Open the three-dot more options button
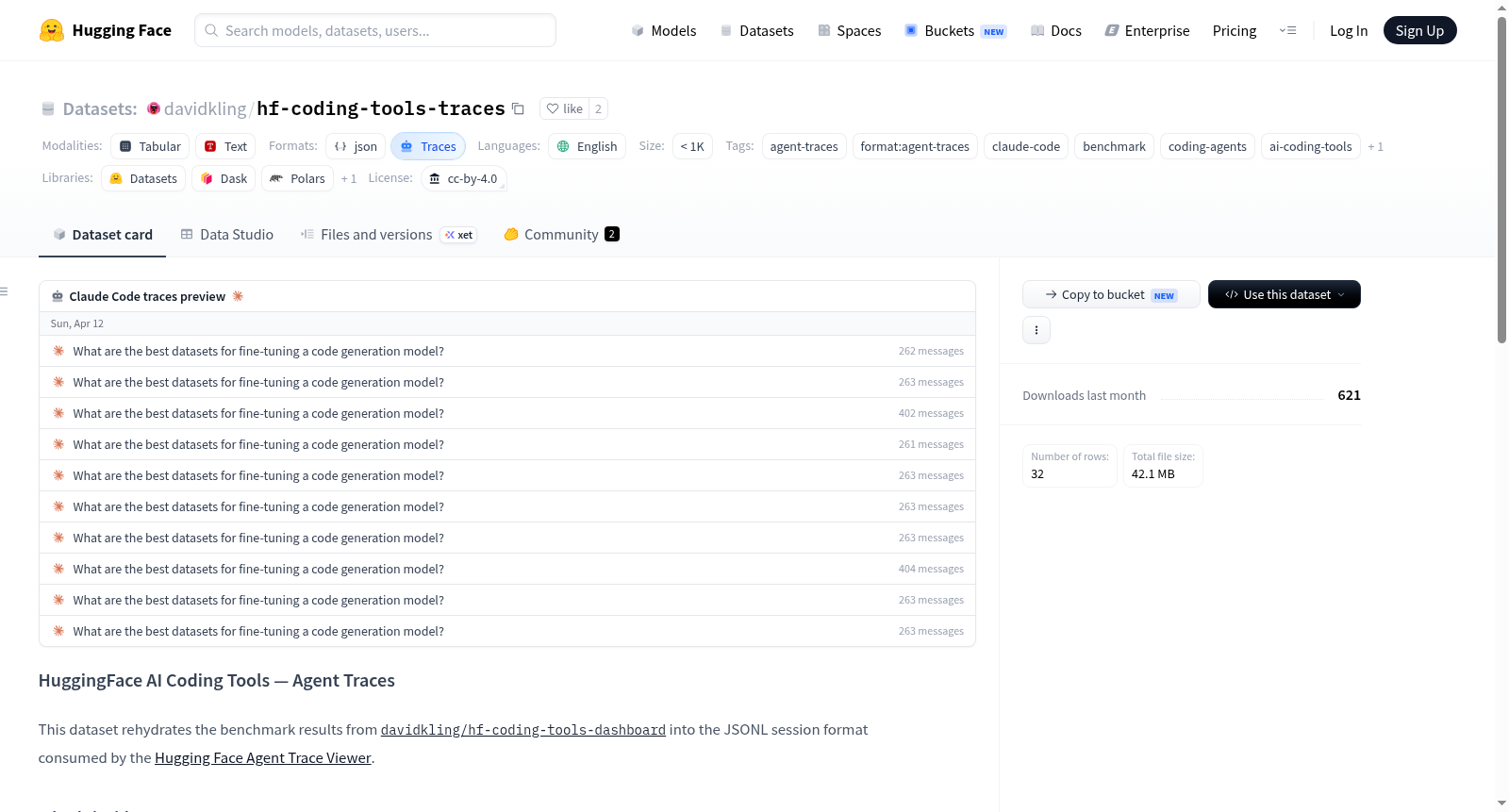The width and height of the screenshot is (1509, 812). (1036, 330)
